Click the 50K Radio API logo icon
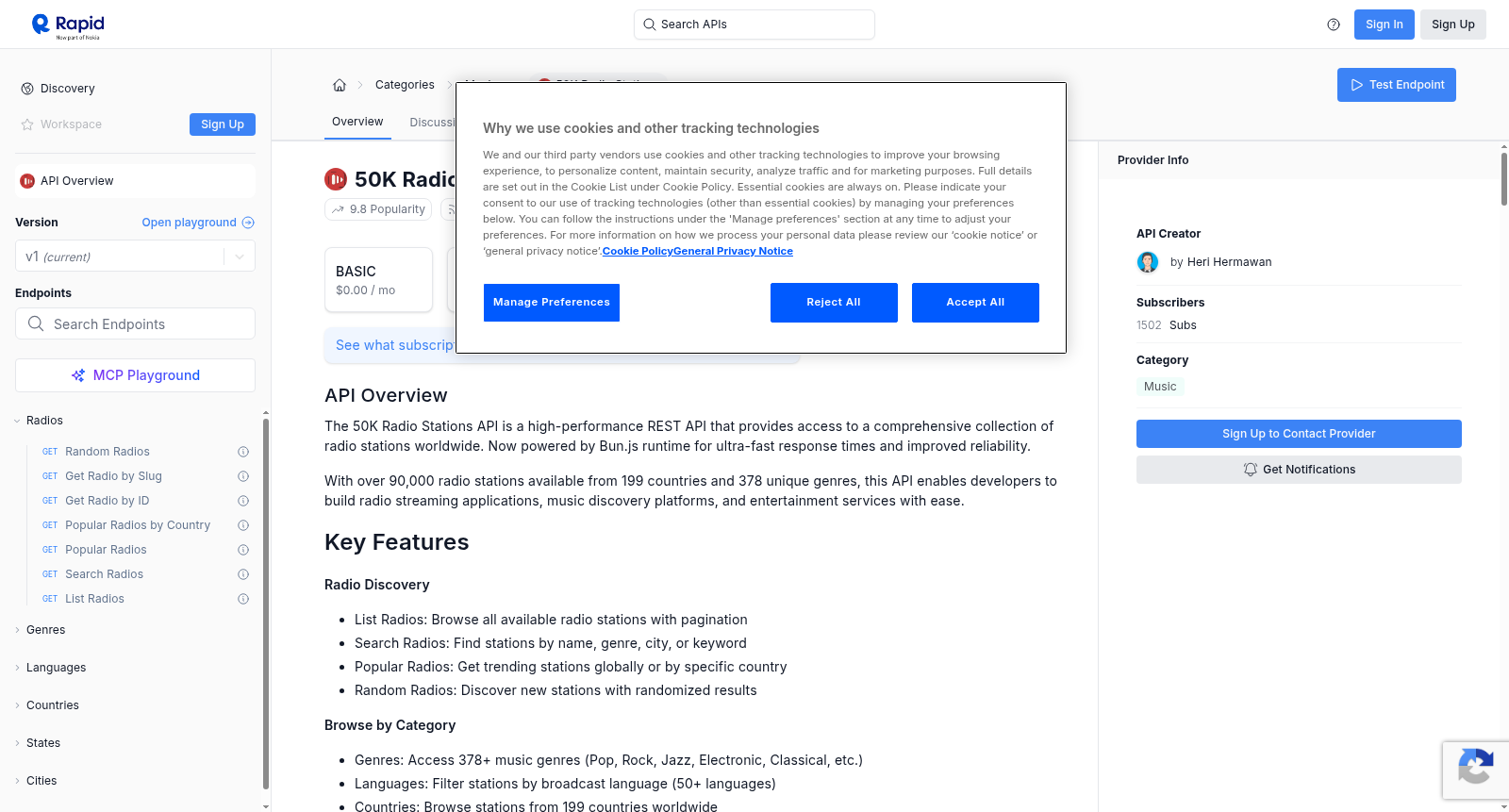The image size is (1509, 812). point(336,179)
